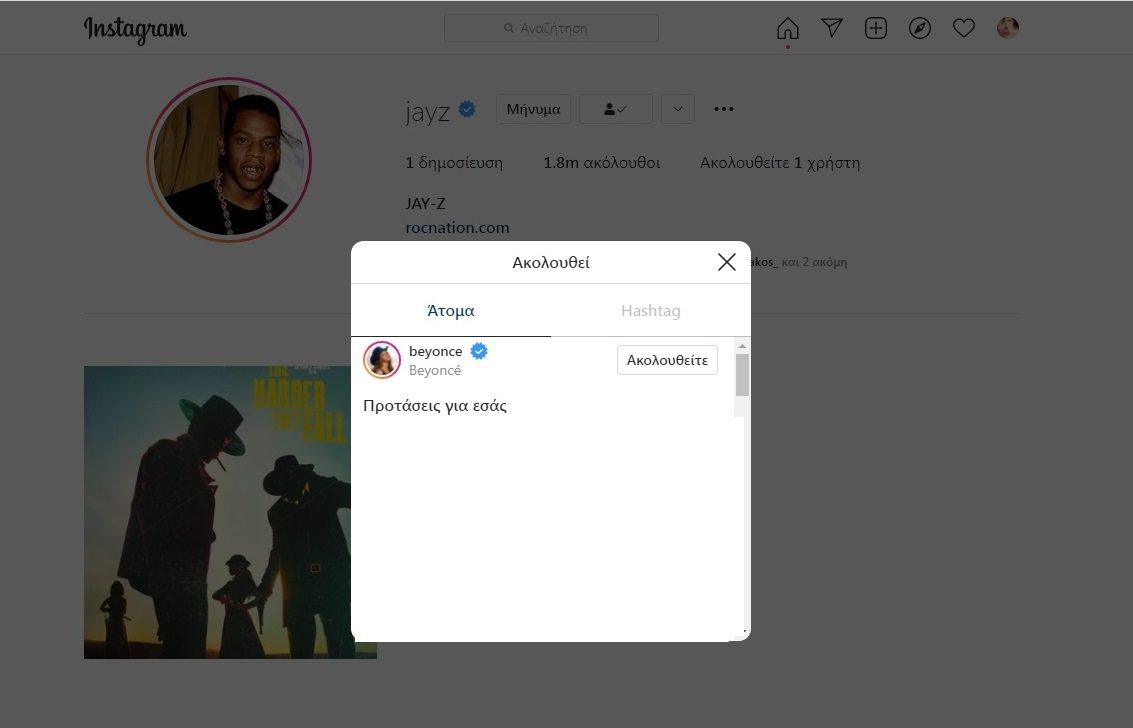Click beyonce verified badge in list

click(479, 351)
